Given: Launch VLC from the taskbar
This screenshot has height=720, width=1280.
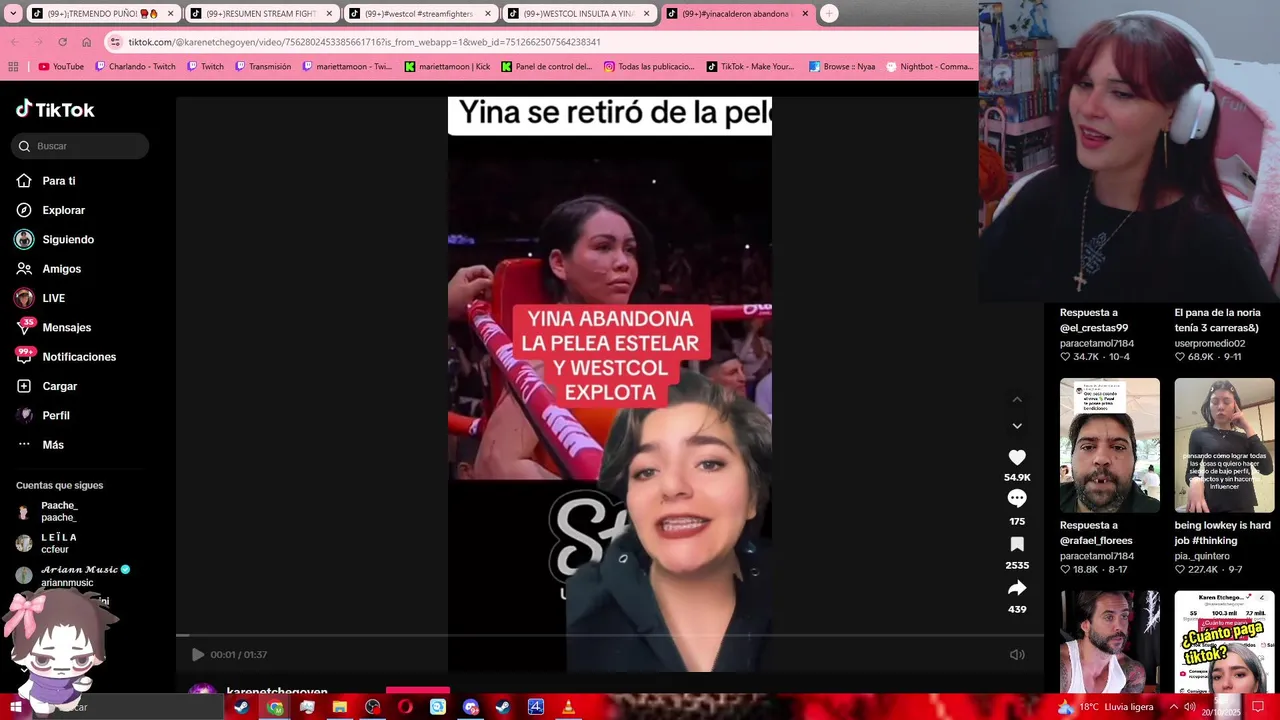Looking at the screenshot, I should tap(568, 707).
